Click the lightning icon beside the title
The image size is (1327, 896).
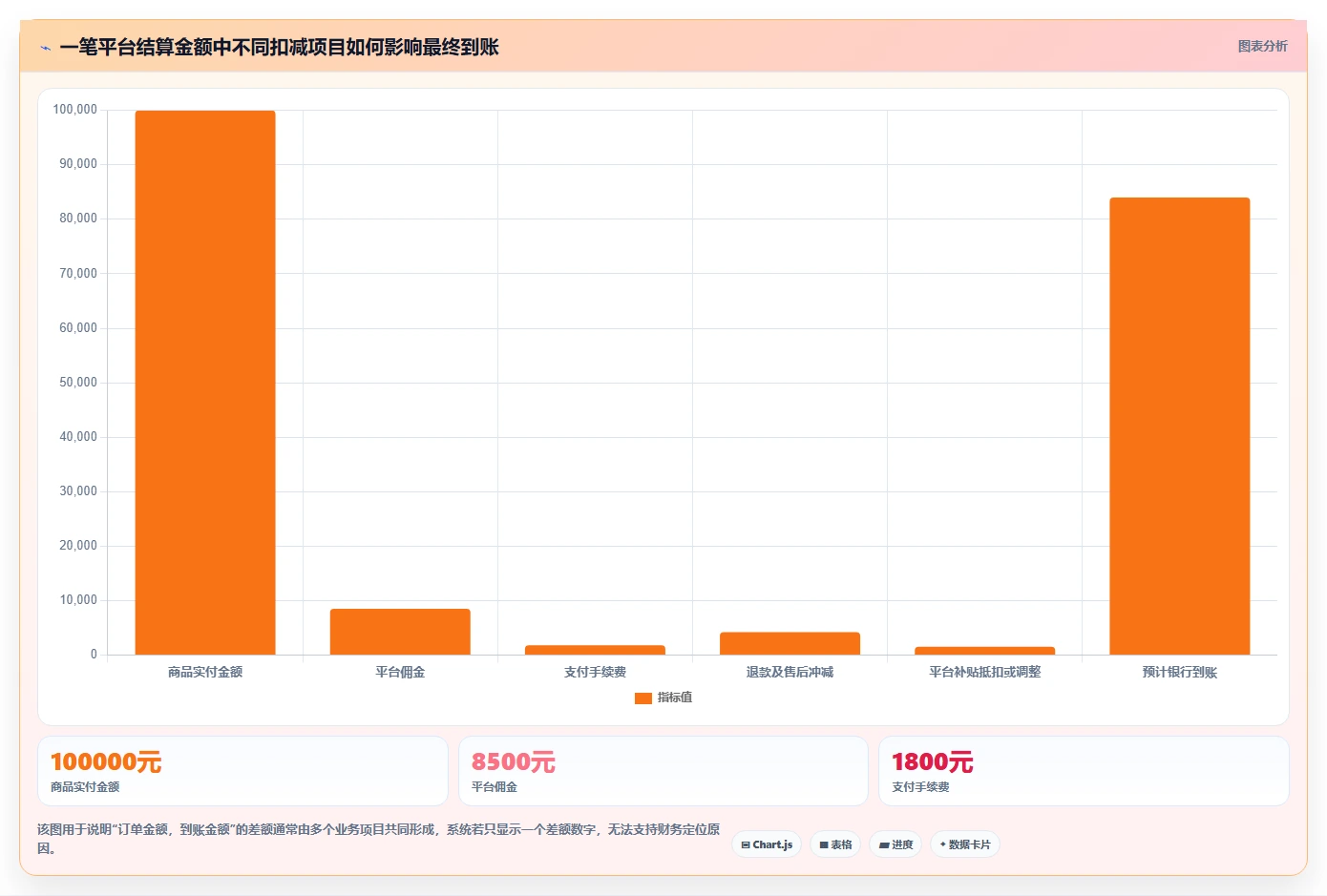coord(45,48)
